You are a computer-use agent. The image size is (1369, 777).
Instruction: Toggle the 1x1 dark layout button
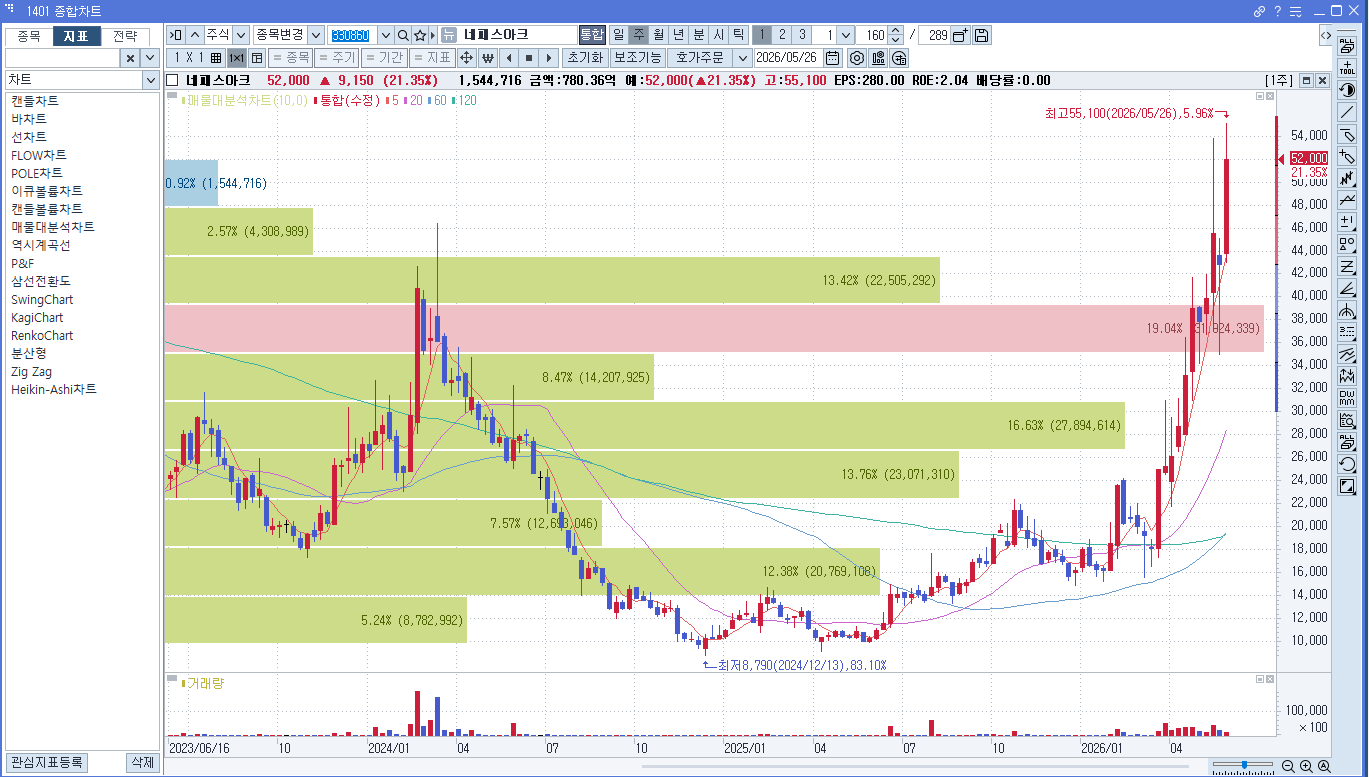click(x=236, y=57)
